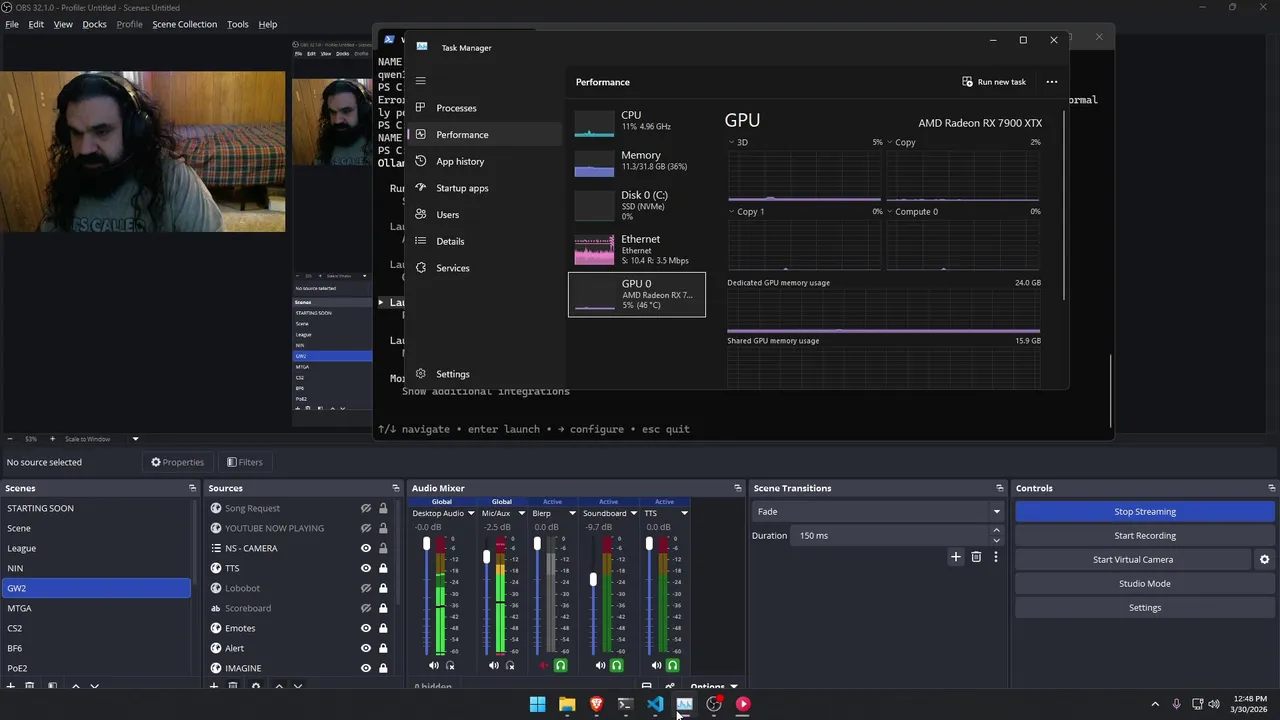Float the Scenes dock panel icon
This screenshot has width=1280, height=720.
(192, 488)
